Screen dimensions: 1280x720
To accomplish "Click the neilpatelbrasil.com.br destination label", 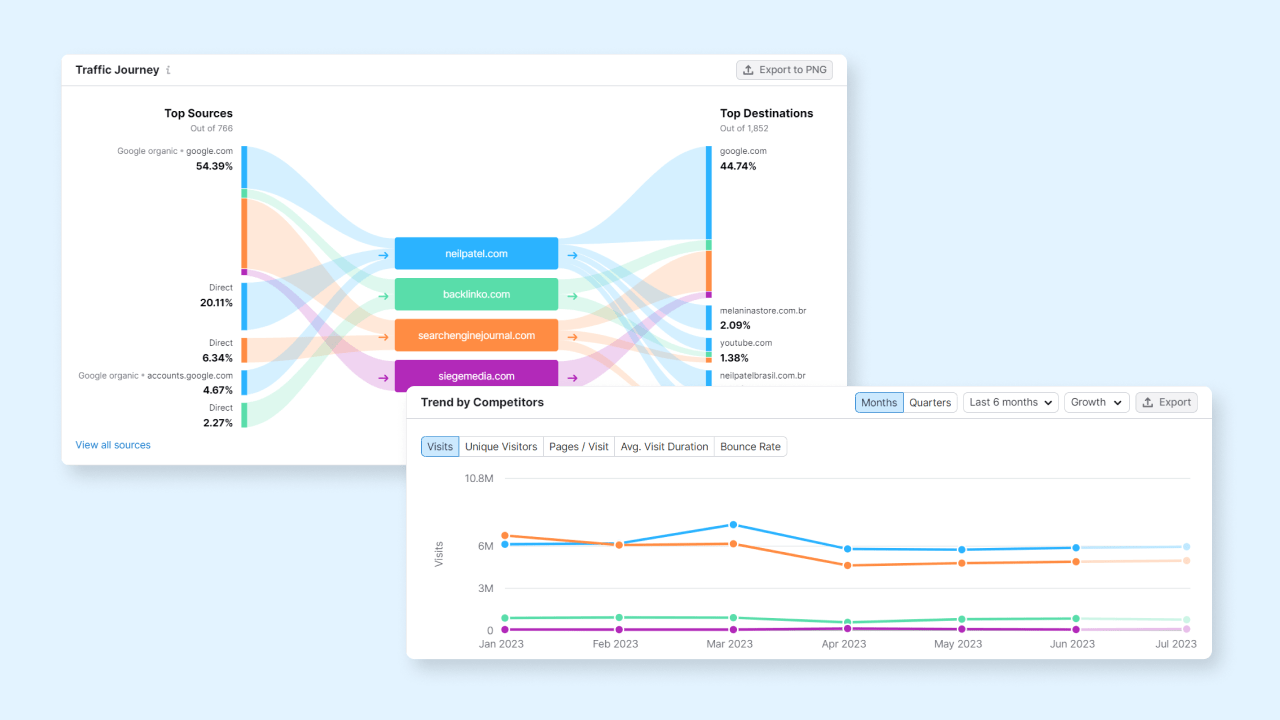I will (763, 376).
